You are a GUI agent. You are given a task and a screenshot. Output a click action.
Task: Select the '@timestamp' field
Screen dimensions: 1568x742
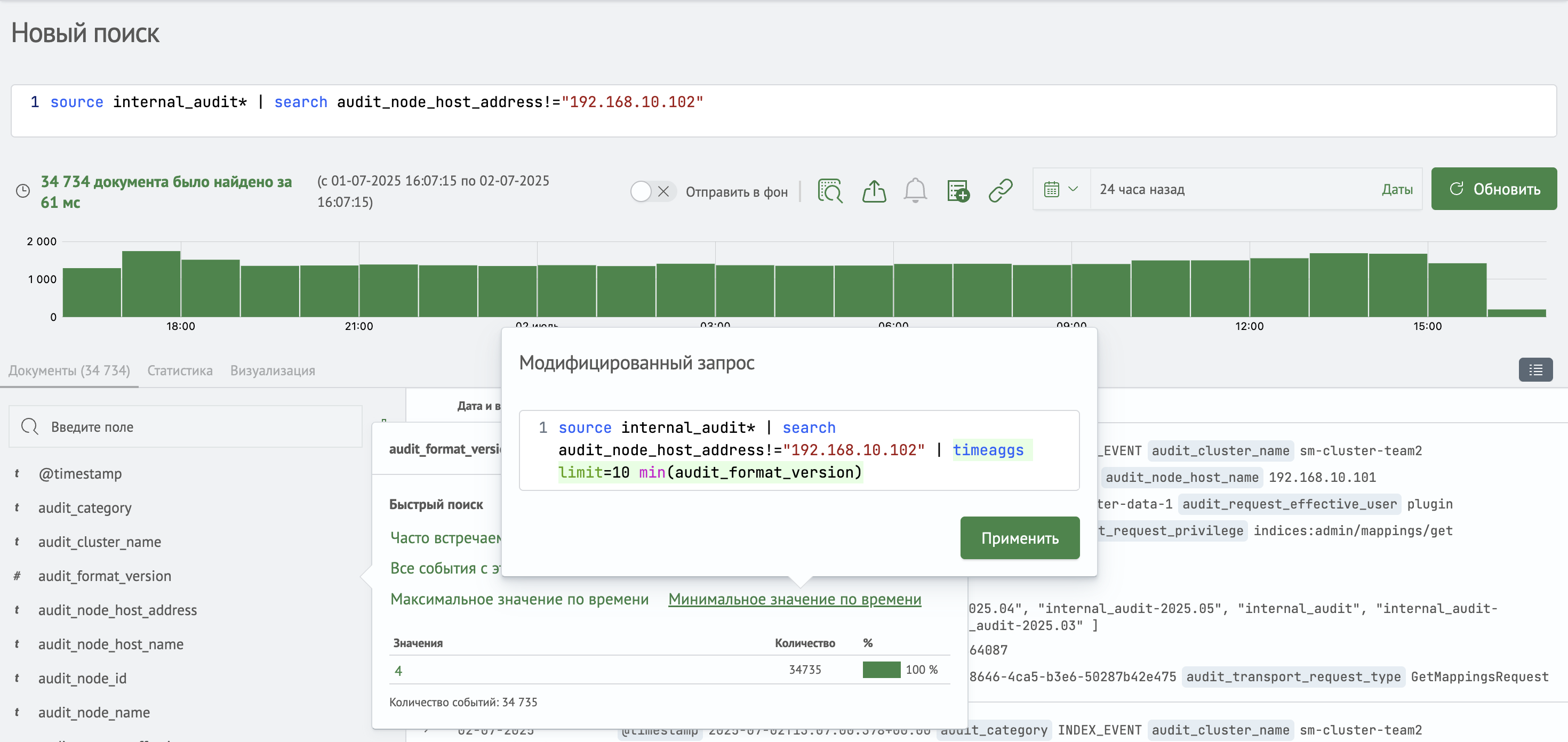point(80,474)
